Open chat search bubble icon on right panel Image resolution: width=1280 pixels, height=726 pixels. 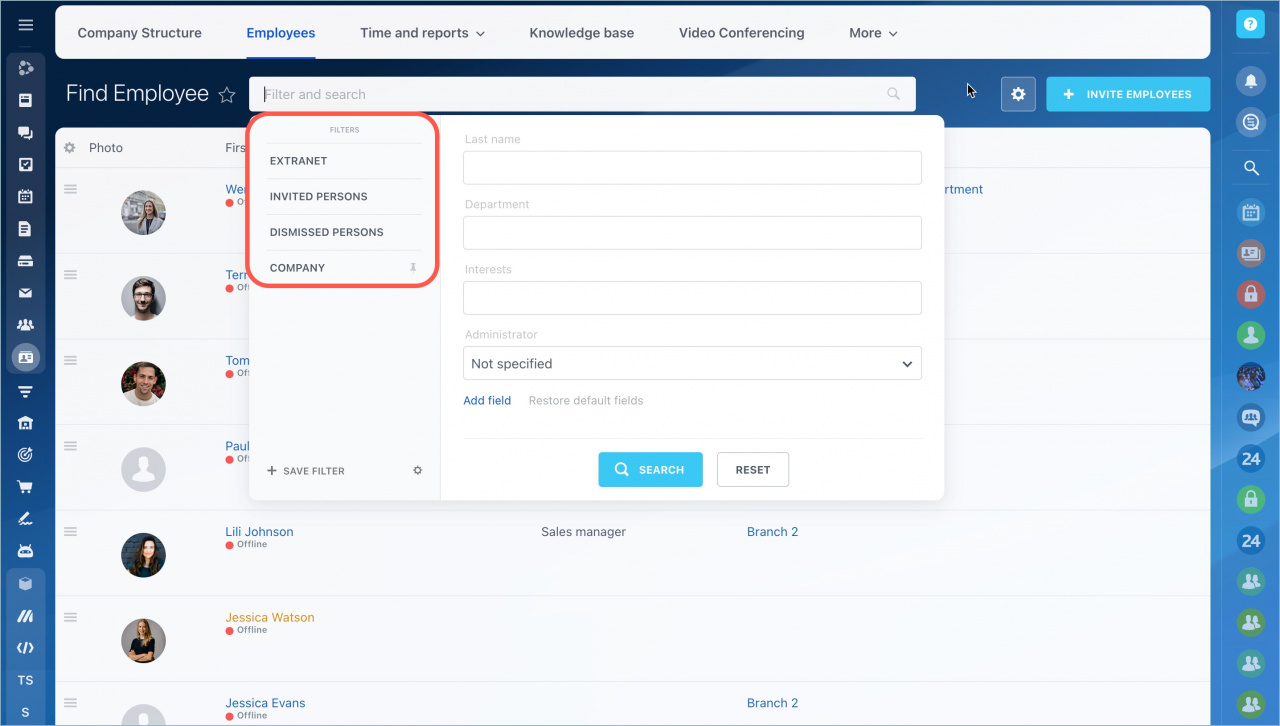click(1250, 122)
